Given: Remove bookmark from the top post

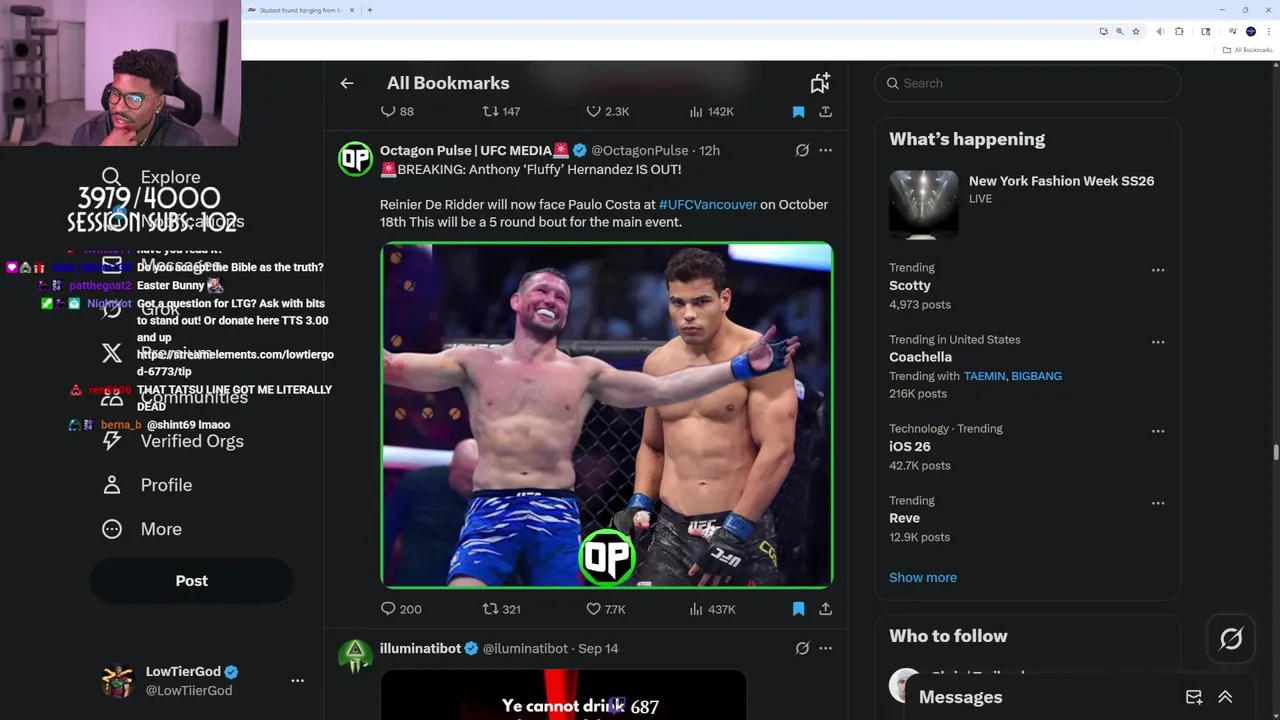Looking at the screenshot, I should pos(798,112).
